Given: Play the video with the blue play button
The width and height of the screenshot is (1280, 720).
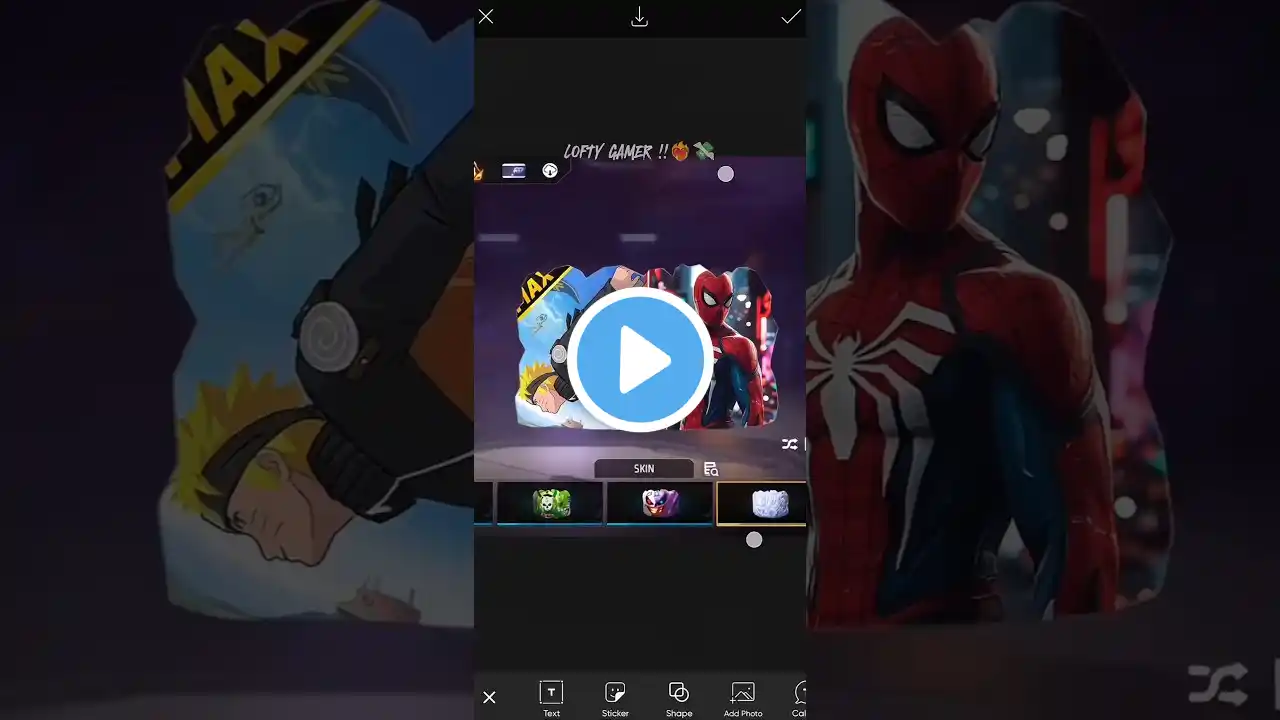Looking at the screenshot, I should [640, 360].
